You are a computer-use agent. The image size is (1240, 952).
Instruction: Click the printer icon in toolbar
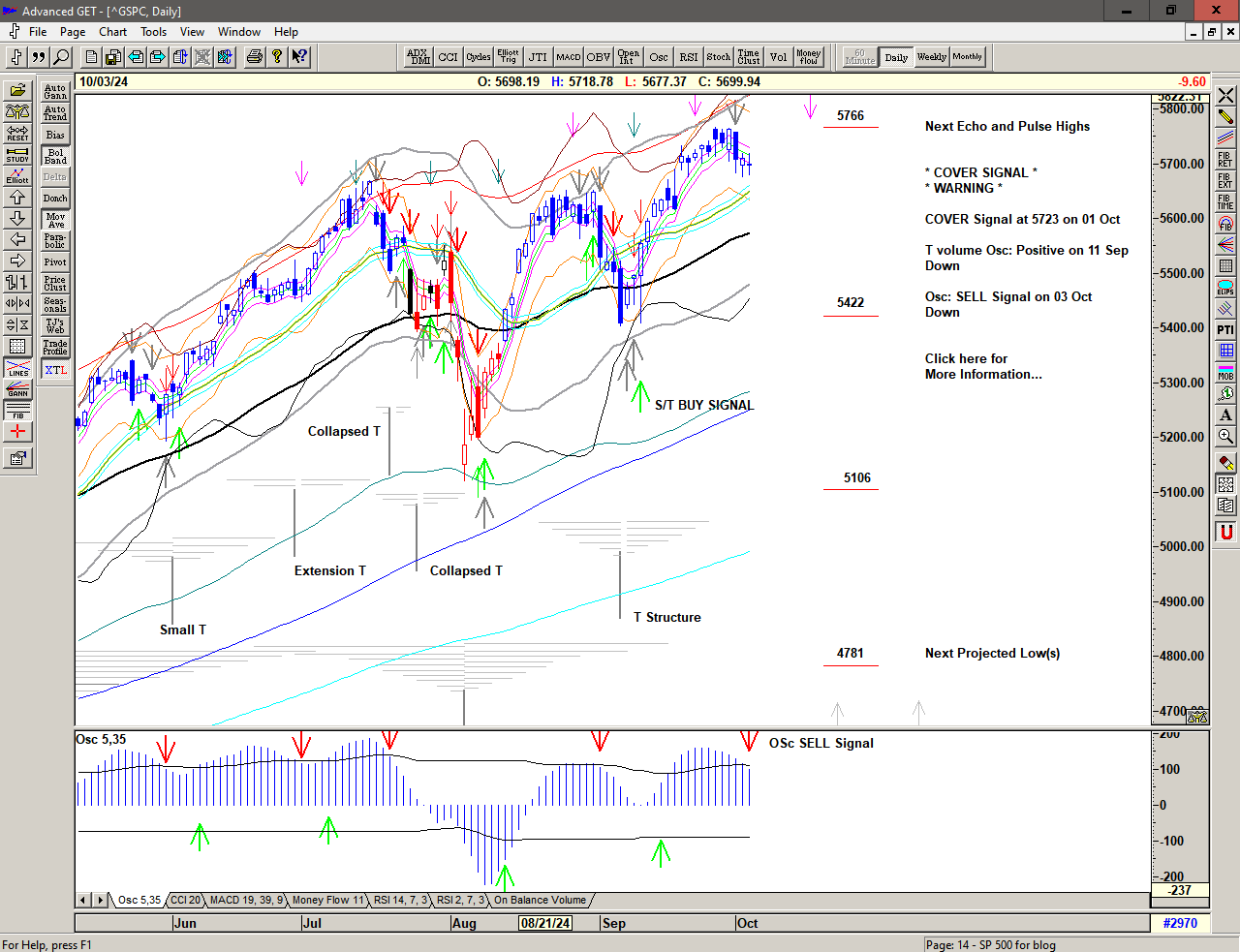[x=254, y=57]
